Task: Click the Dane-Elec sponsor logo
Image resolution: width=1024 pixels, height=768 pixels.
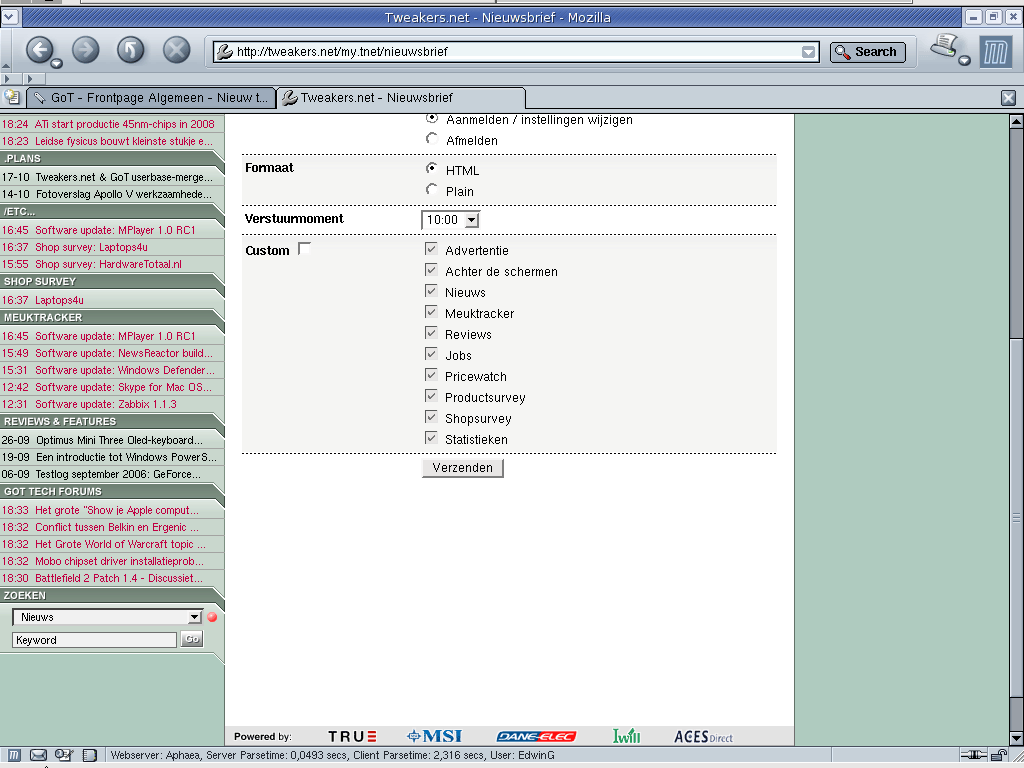Action: [536, 737]
